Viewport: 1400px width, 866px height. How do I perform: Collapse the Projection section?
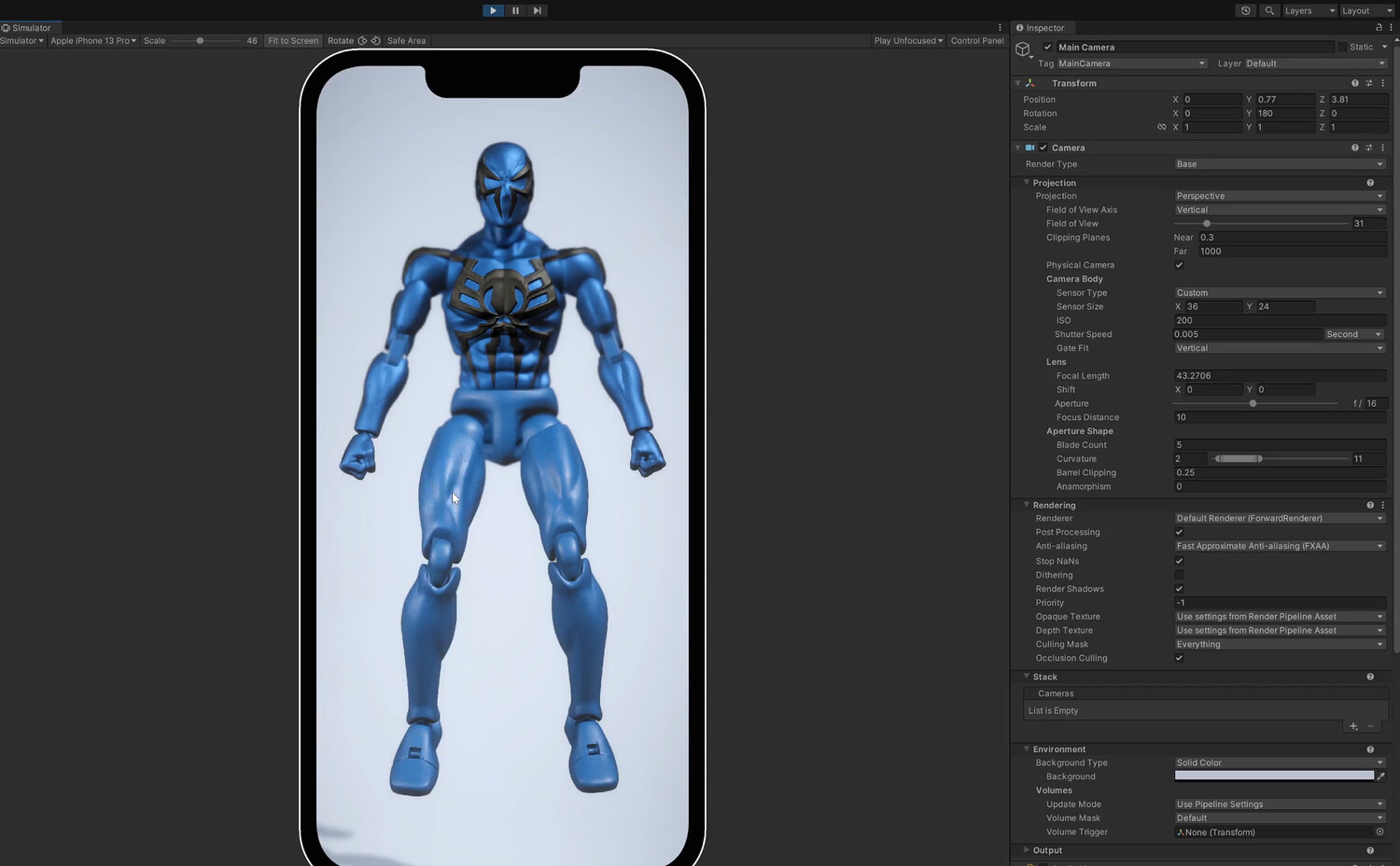pyautogui.click(x=1027, y=183)
